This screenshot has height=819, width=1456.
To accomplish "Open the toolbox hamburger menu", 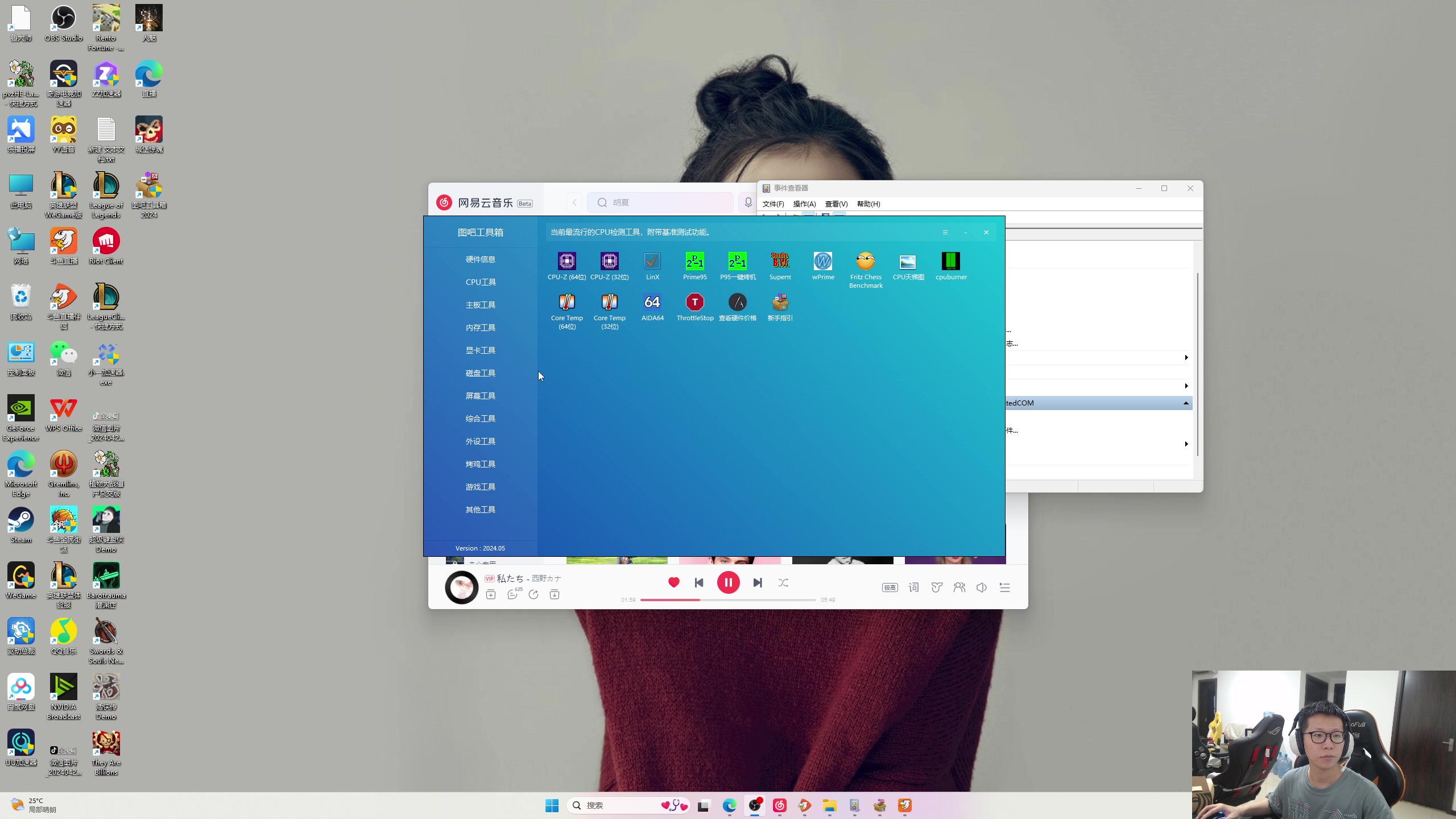I will [x=945, y=233].
